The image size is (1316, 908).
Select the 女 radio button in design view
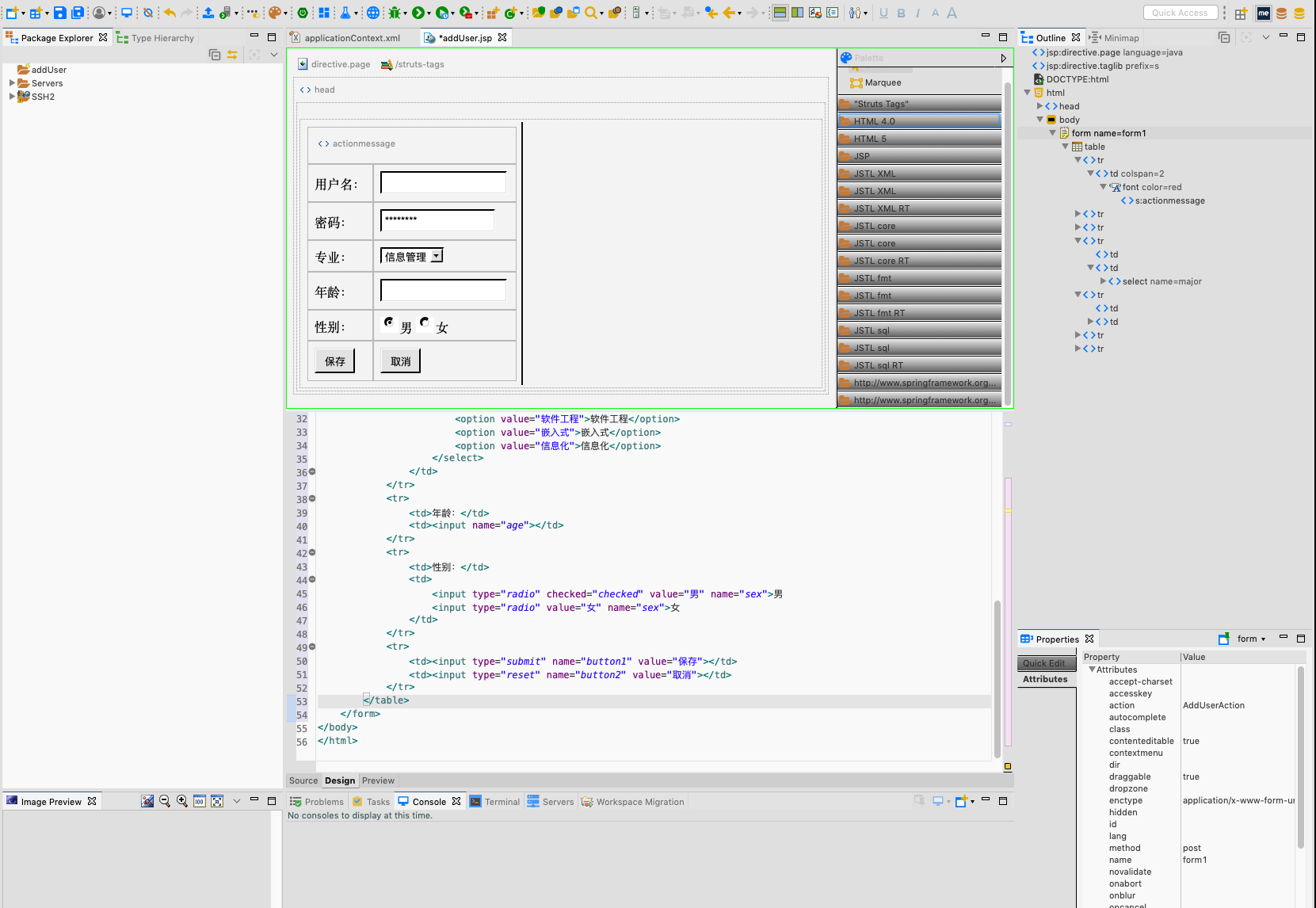pos(425,322)
